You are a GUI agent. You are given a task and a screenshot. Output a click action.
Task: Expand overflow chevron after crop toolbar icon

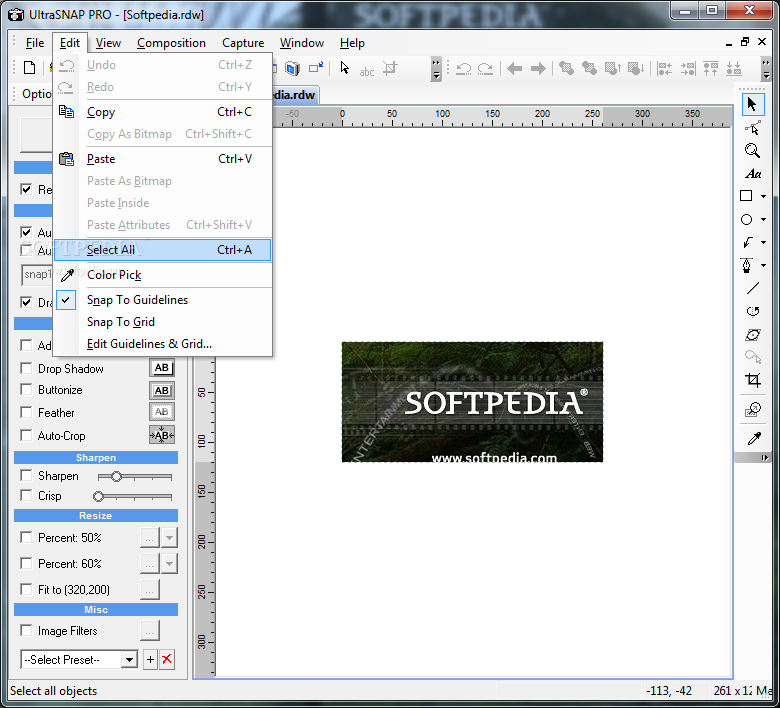pyautogui.click(x=436, y=69)
